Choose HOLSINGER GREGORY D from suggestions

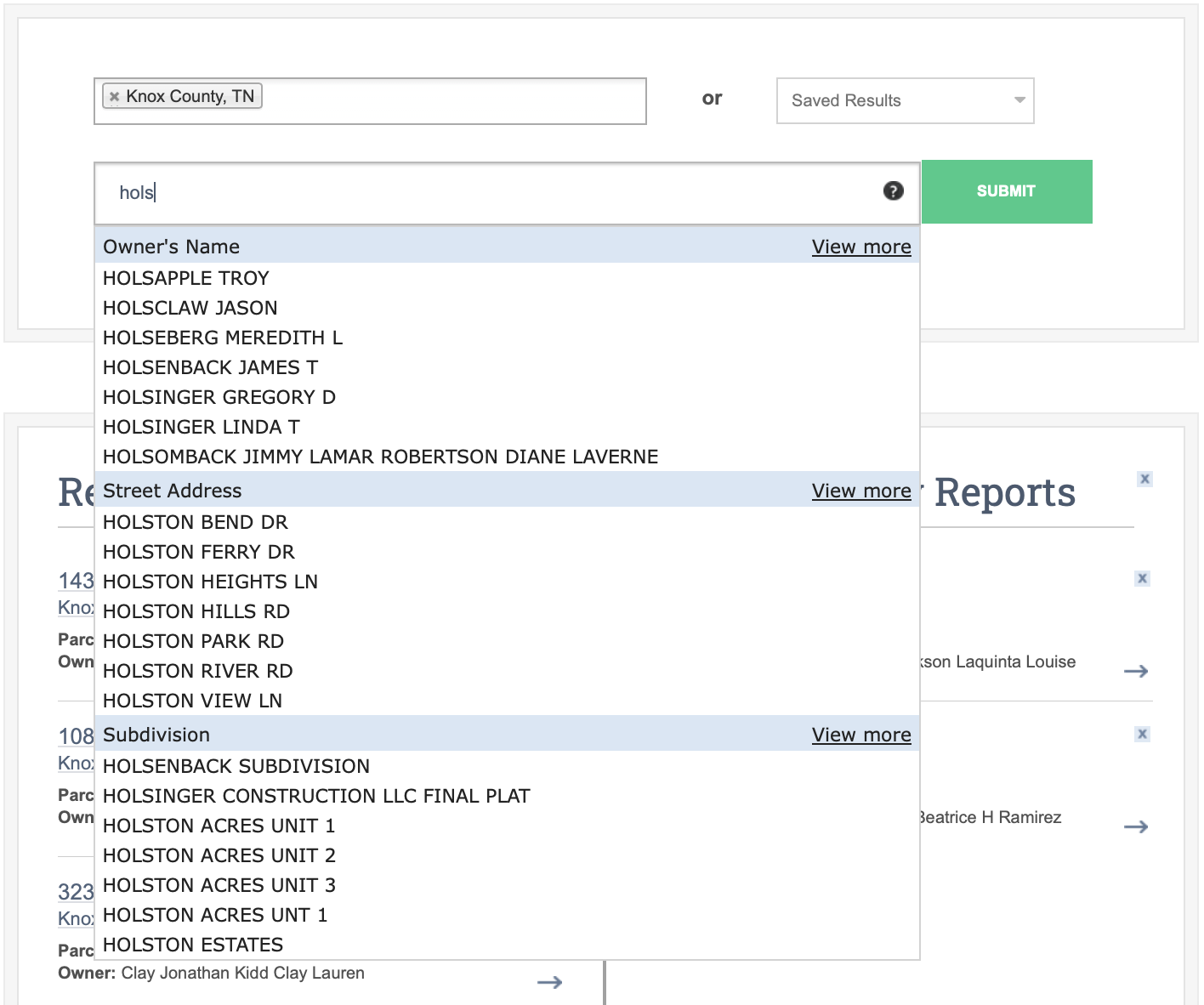(x=219, y=398)
